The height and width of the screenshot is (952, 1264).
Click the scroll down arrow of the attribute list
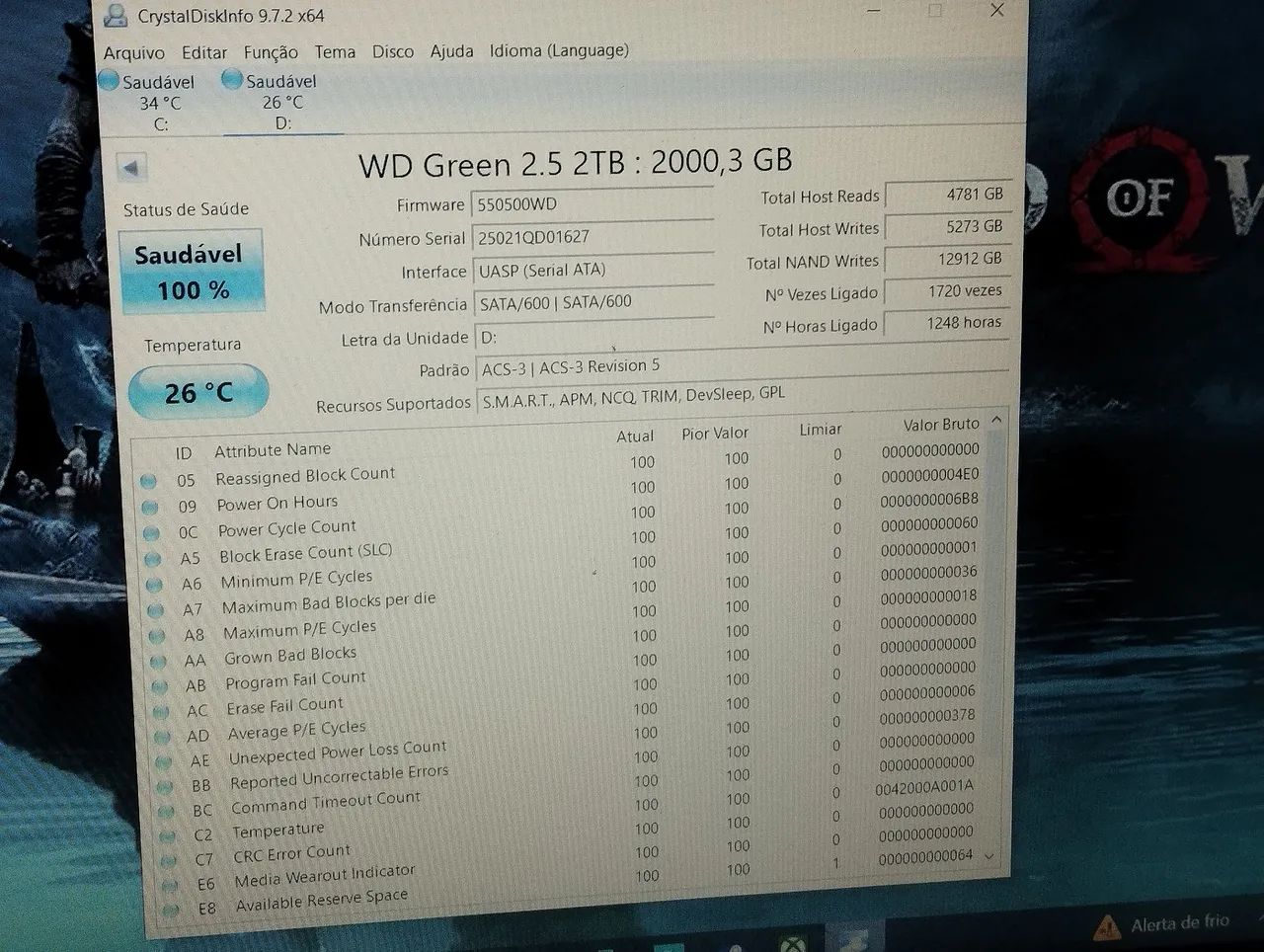coord(990,855)
